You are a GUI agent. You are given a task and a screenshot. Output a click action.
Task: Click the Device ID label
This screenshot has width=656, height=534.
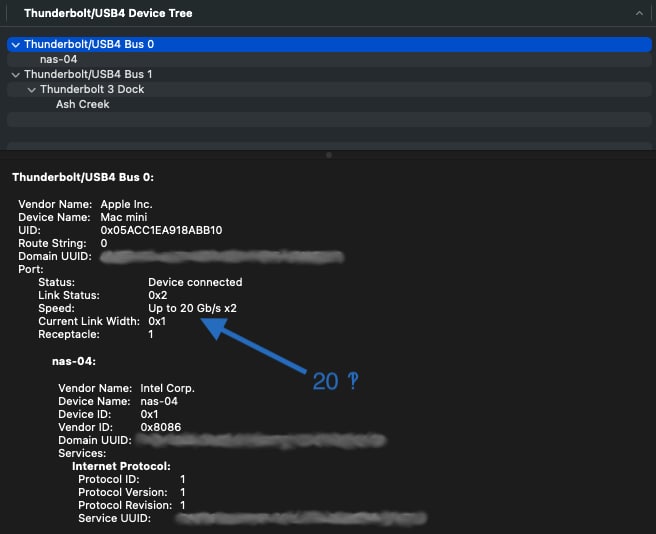tap(85, 414)
